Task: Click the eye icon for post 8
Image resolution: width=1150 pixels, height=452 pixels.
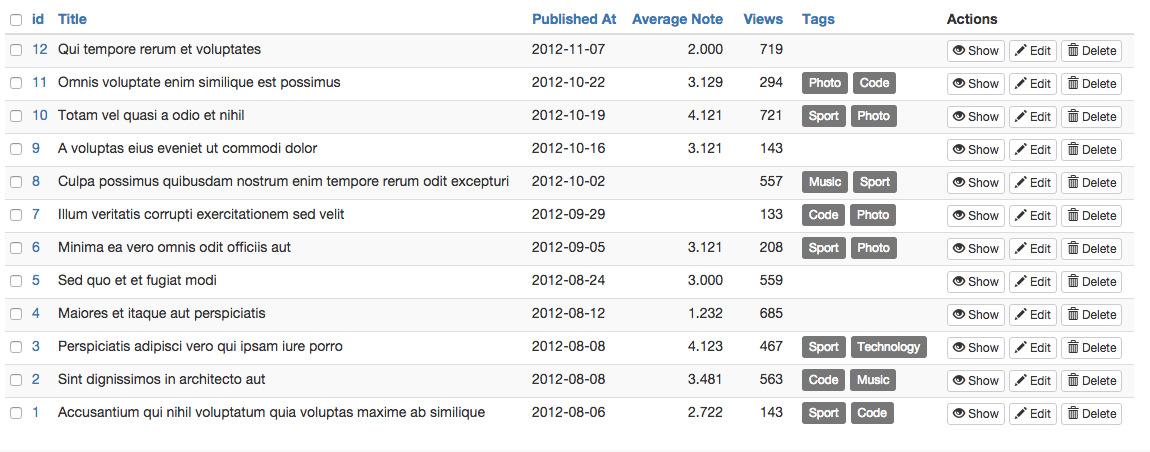Action: (x=958, y=183)
